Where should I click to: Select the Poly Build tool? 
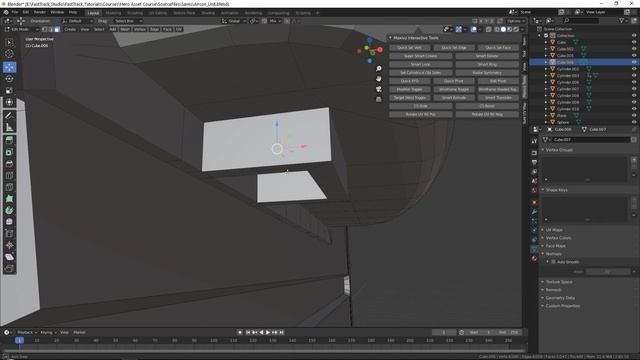pyautogui.click(x=9, y=199)
